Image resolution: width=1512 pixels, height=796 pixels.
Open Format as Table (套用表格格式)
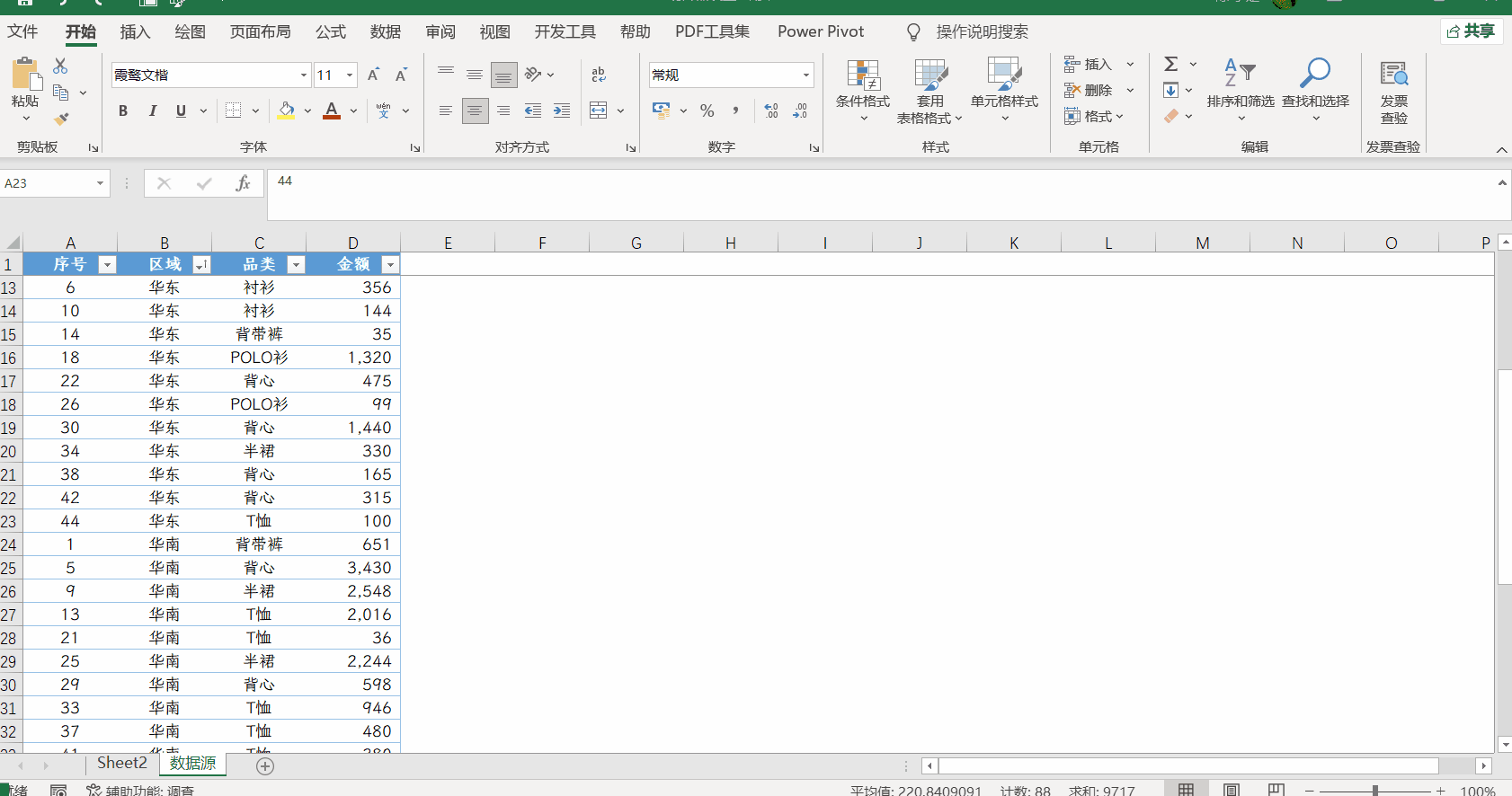pos(929,91)
